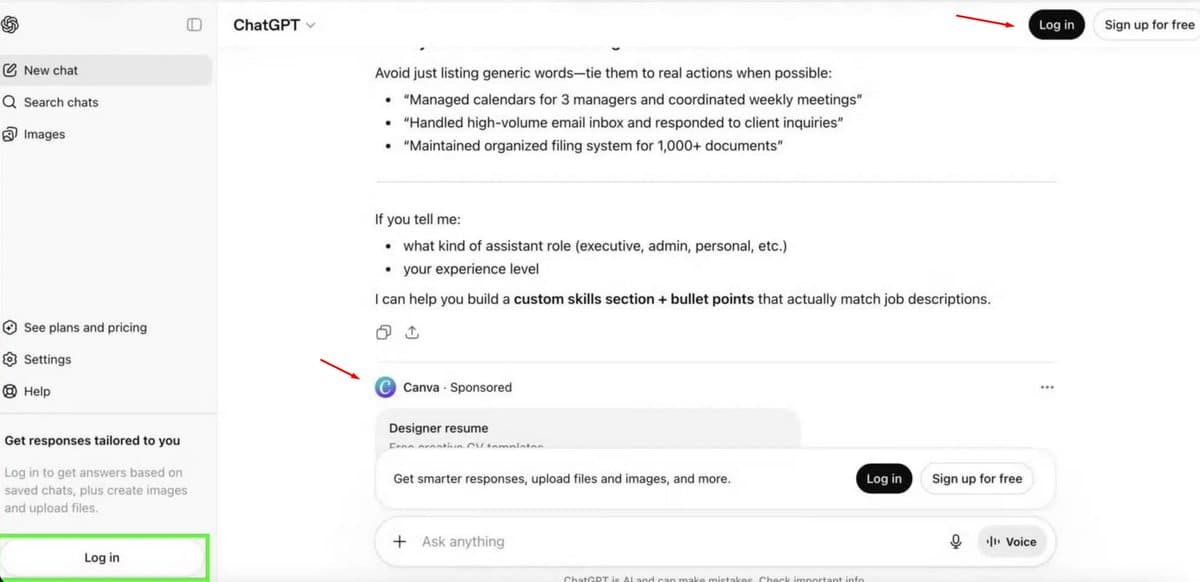Toggle the sidebar collapse control
This screenshot has height=582, width=1200.
pos(194,24)
